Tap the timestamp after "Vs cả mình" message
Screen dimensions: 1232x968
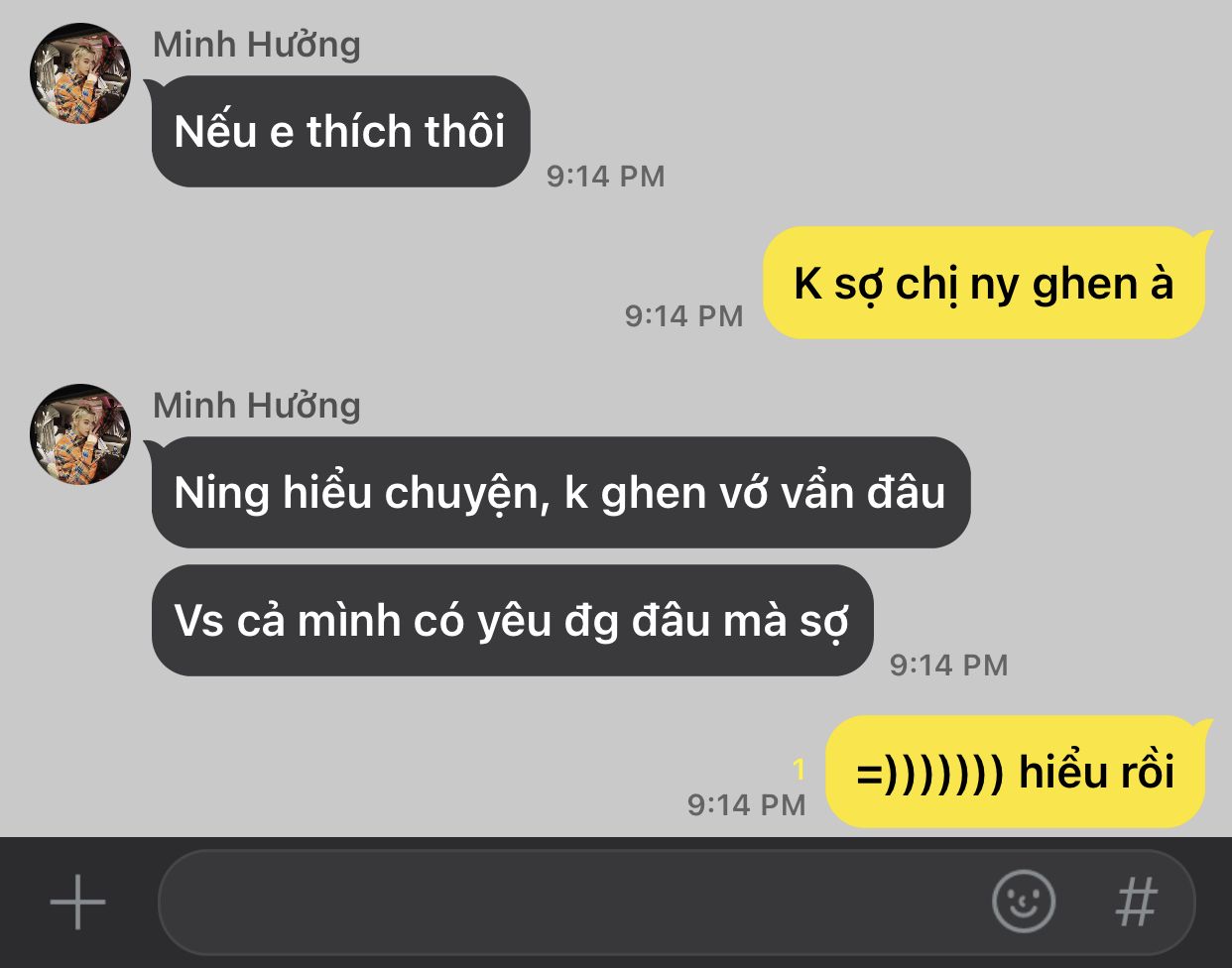click(x=948, y=665)
